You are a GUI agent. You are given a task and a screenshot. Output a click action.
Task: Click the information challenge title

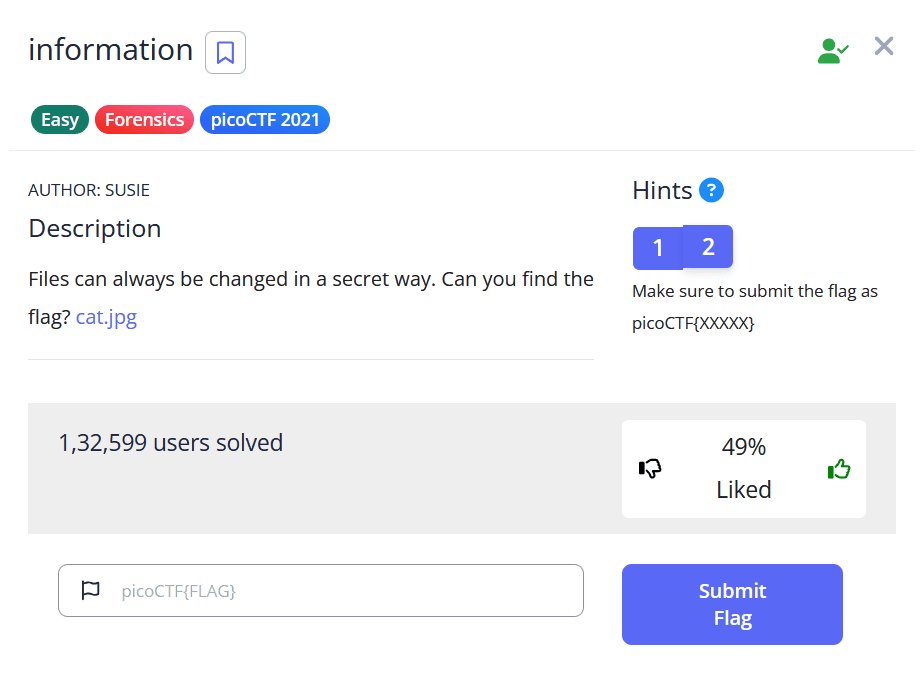[x=110, y=50]
